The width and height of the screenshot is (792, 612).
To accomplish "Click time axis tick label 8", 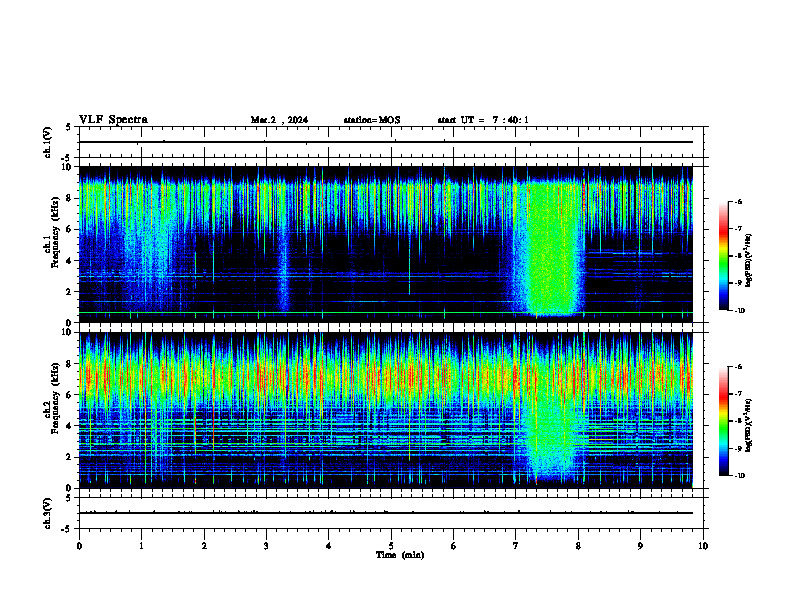I will (578, 546).
